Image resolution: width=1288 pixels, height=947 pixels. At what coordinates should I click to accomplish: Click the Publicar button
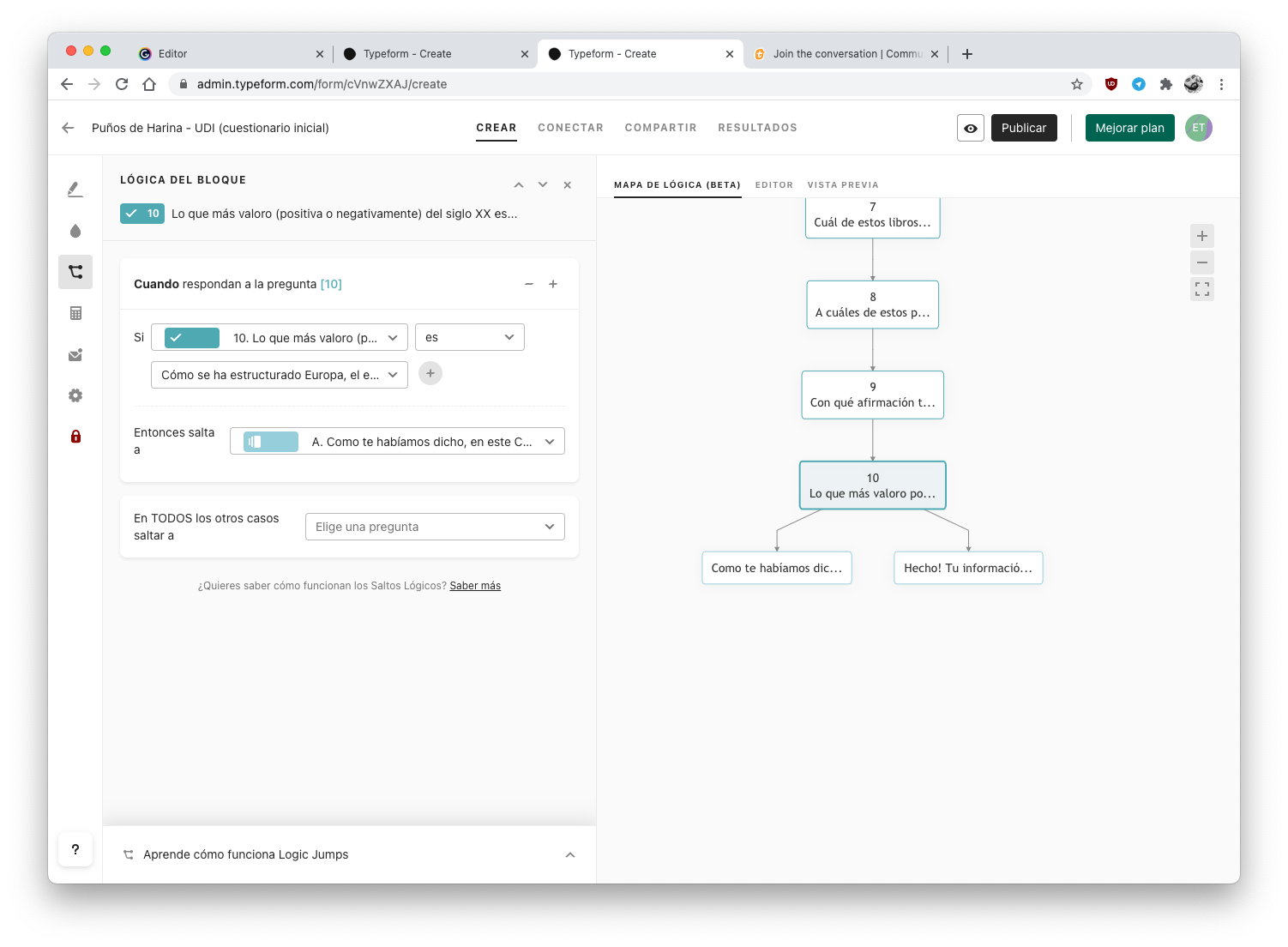(1024, 128)
